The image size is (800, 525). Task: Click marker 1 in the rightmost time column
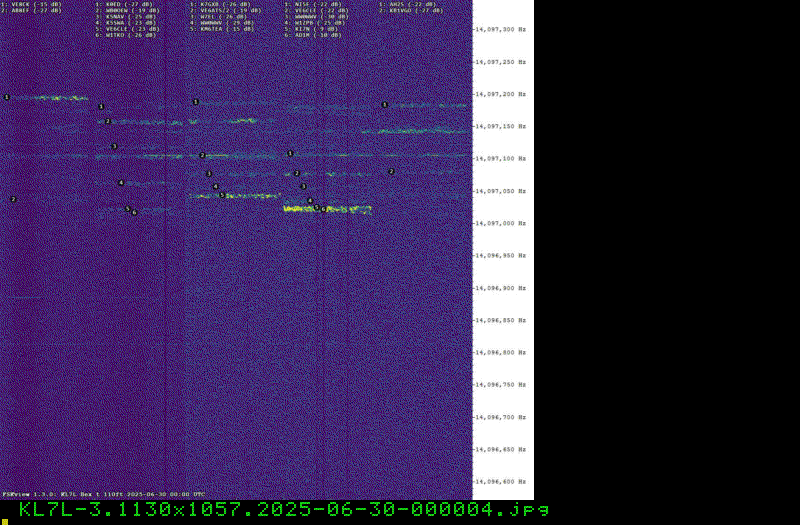pos(385,105)
